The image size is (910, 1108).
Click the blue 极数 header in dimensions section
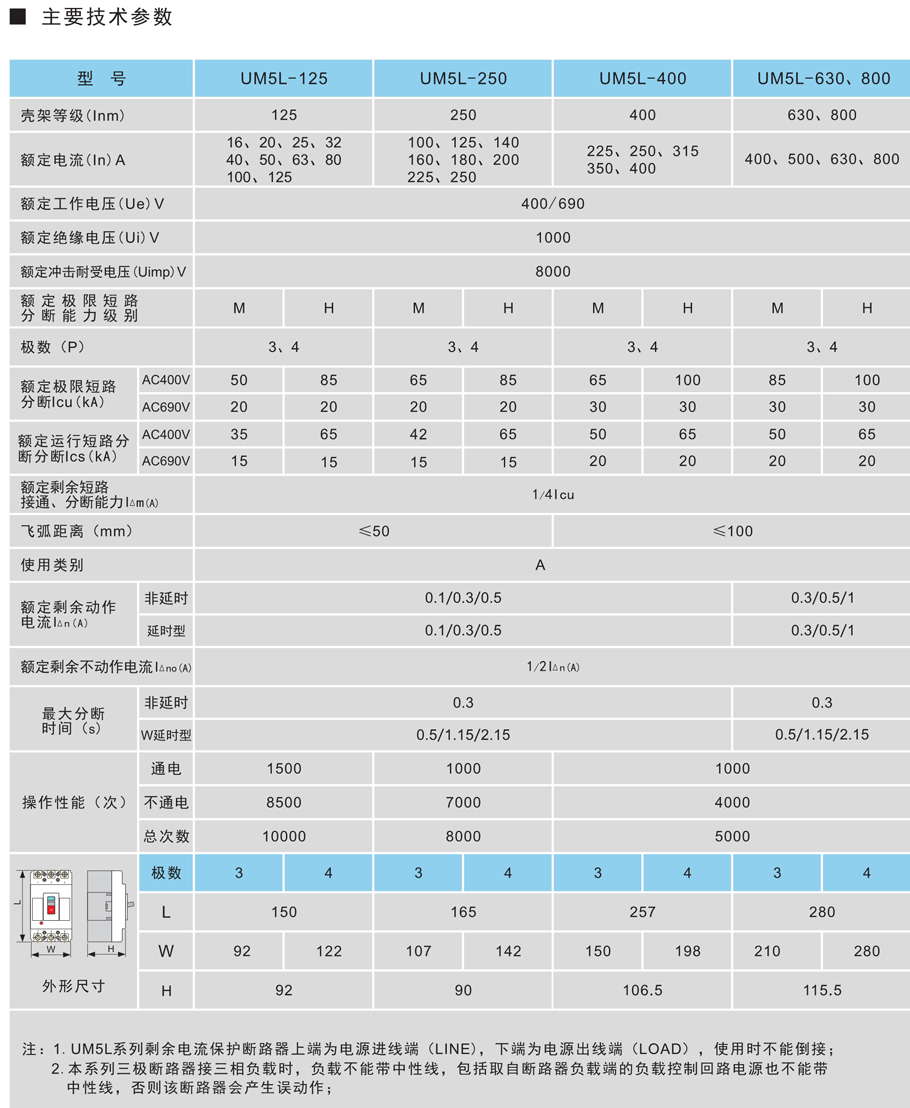(166, 873)
